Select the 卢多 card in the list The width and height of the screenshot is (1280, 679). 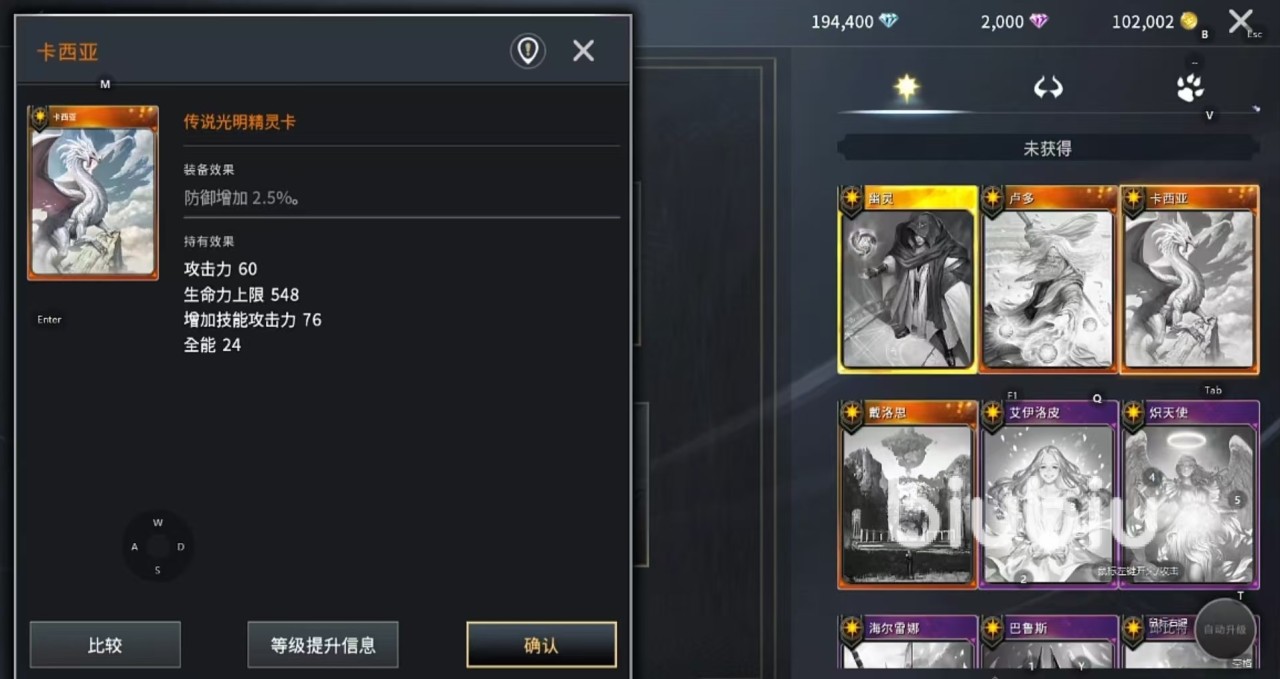pos(1048,279)
